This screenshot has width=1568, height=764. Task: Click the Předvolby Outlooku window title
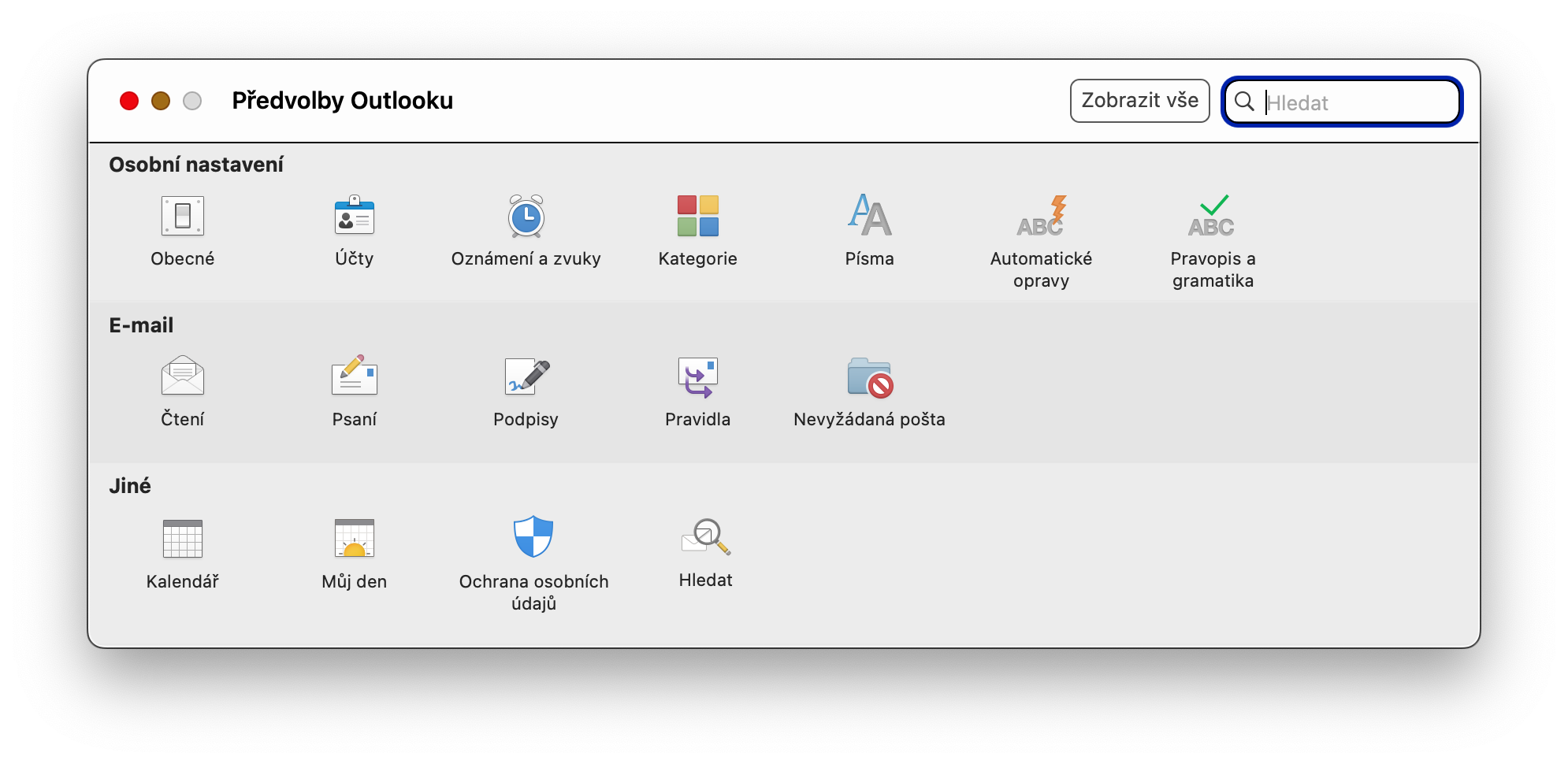tap(343, 101)
